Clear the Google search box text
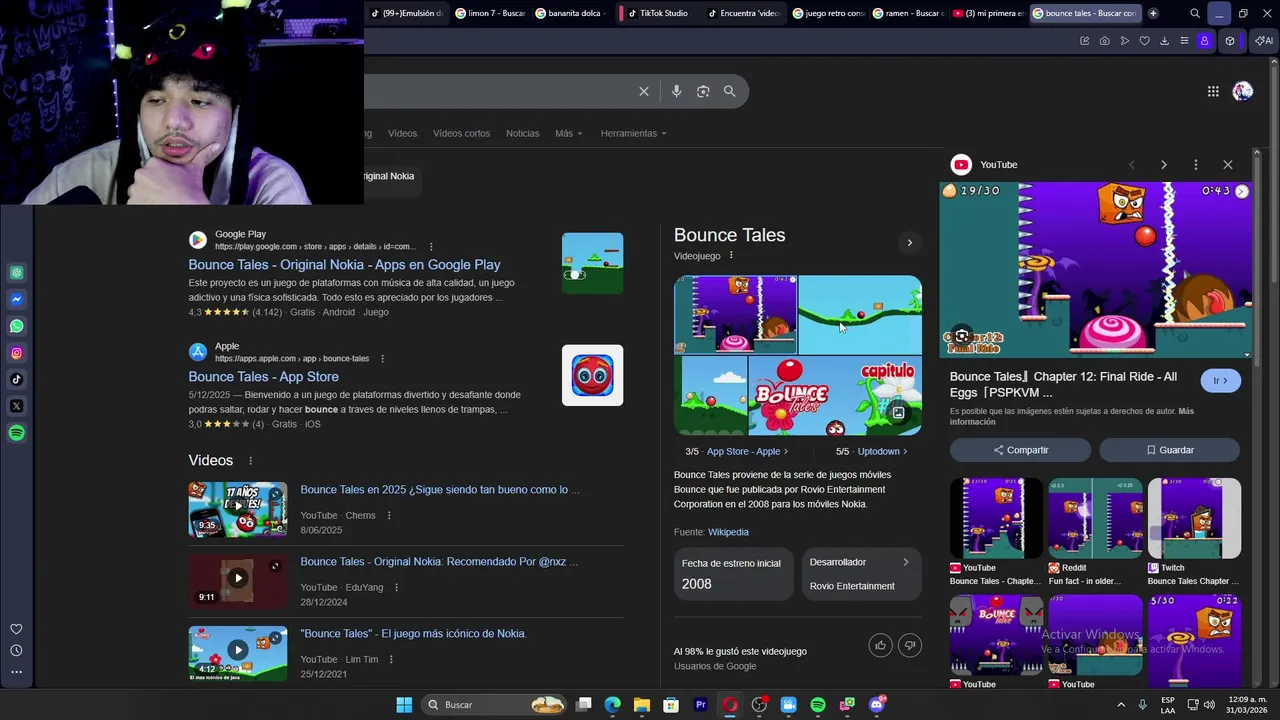1280x720 pixels. coord(644,91)
